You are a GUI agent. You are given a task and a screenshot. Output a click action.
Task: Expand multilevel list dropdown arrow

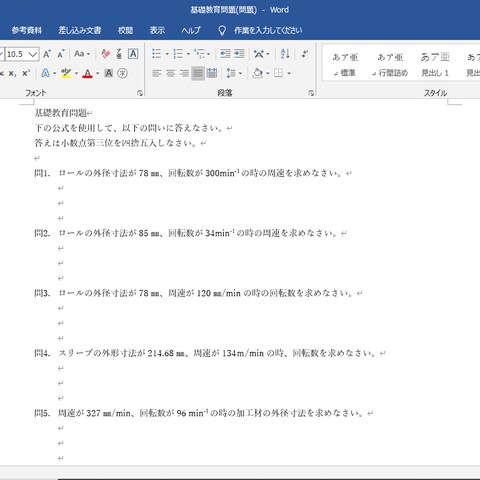(208, 54)
